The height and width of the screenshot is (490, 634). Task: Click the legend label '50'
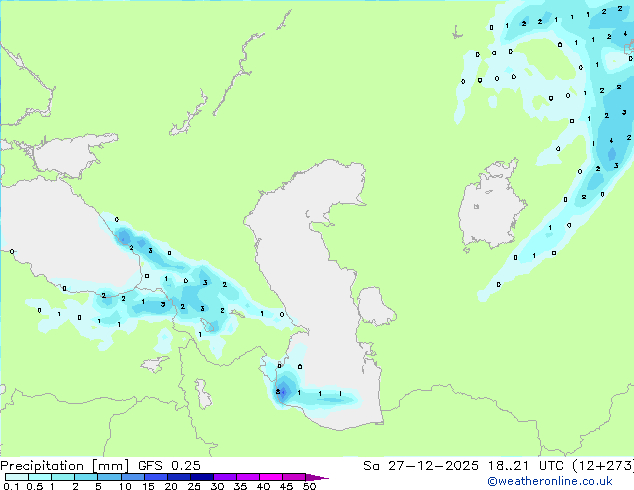point(310,486)
